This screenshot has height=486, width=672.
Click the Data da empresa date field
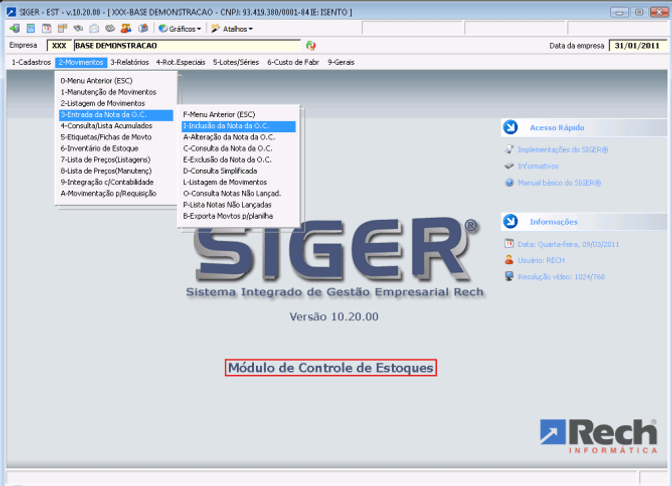pyautogui.click(x=637, y=45)
